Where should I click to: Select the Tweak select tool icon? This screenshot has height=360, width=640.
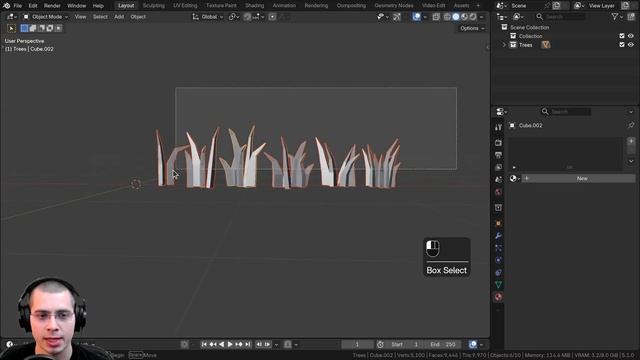(x=11, y=28)
